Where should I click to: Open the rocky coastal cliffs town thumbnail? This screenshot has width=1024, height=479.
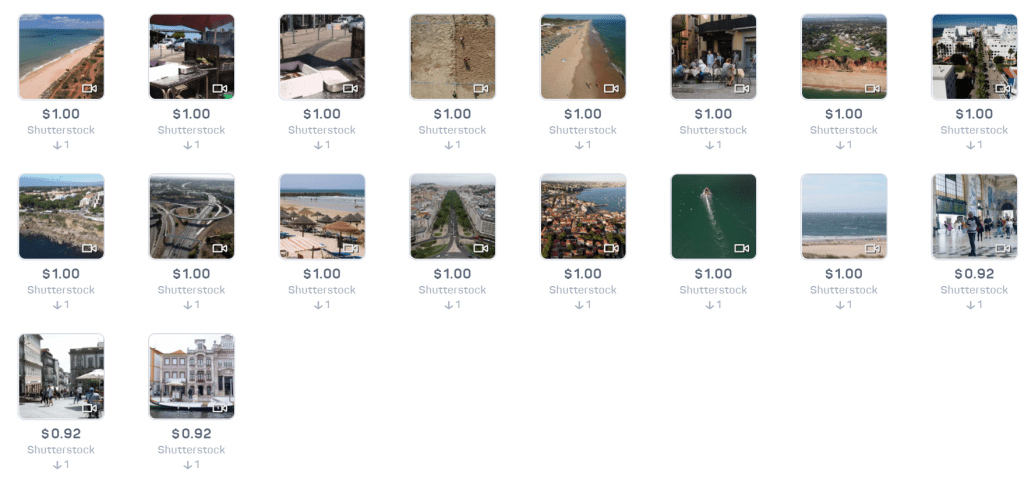pos(61,216)
